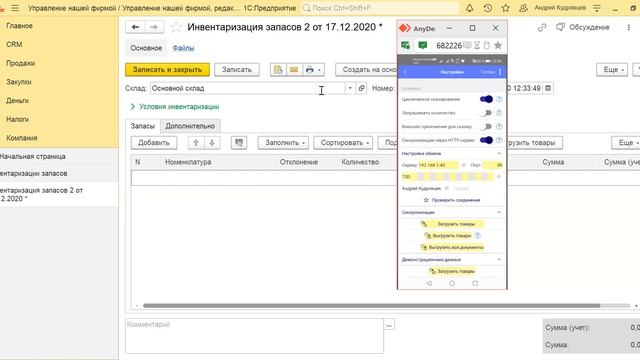Toggle Запрашивать количество switch
Viewport: 640px width, 360px height.
(x=486, y=113)
